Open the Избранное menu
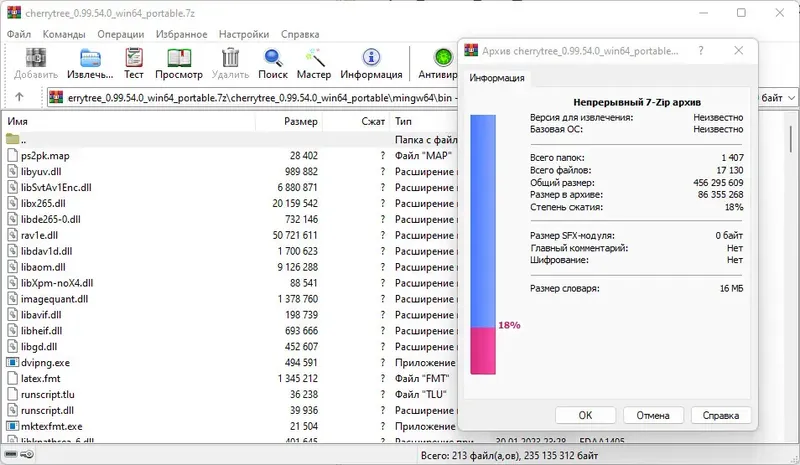800x465 pixels. pyautogui.click(x=182, y=34)
